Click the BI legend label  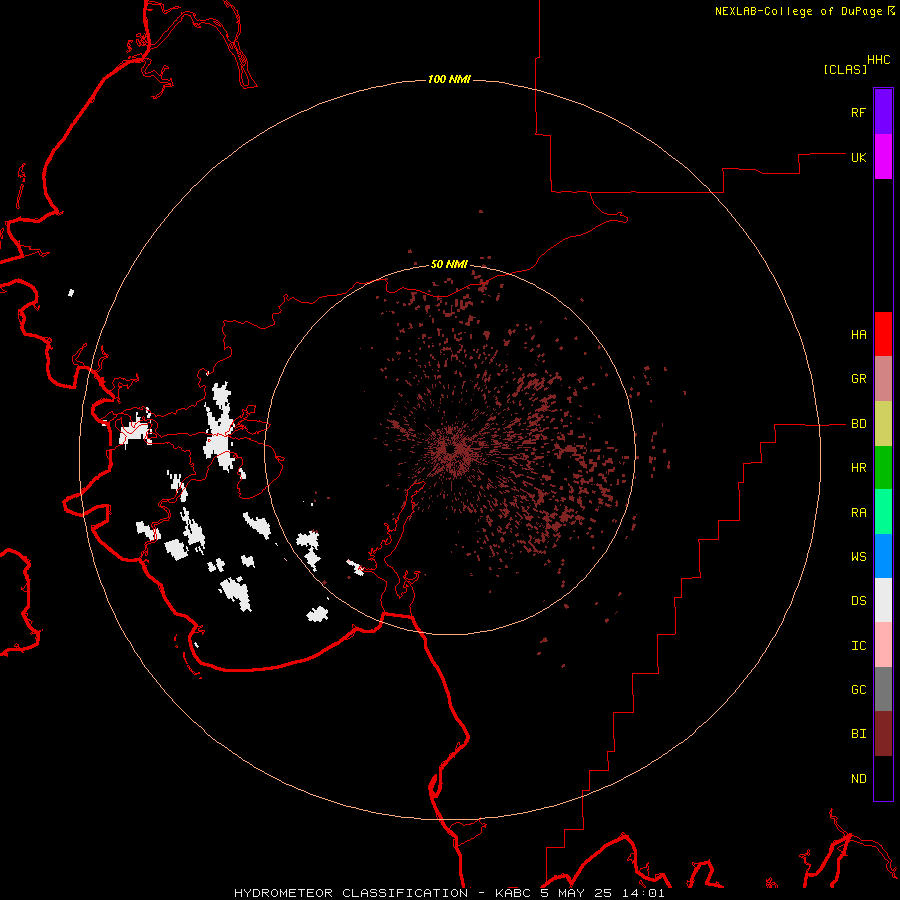click(x=858, y=734)
